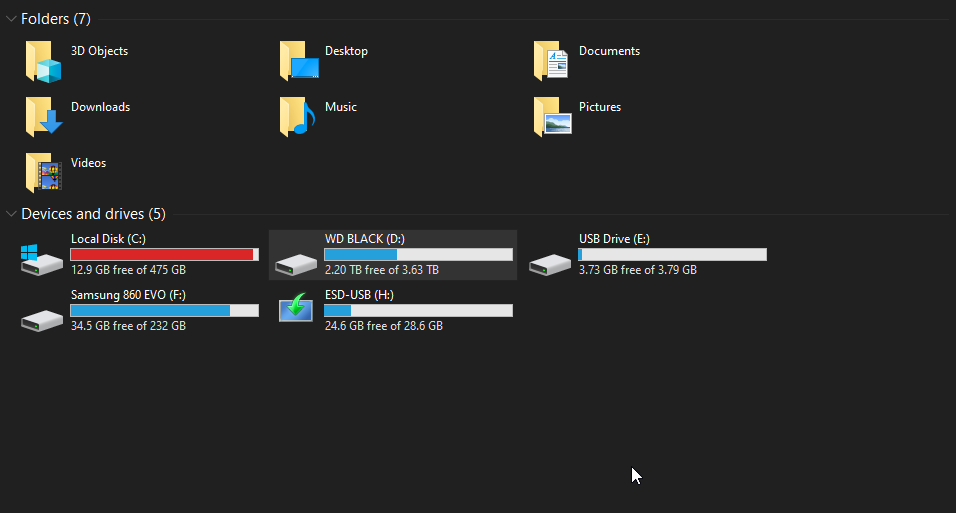Select the Desktop folder icon
Image resolution: width=956 pixels, height=513 pixels.
pyautogui.click(x=298, y=62)
